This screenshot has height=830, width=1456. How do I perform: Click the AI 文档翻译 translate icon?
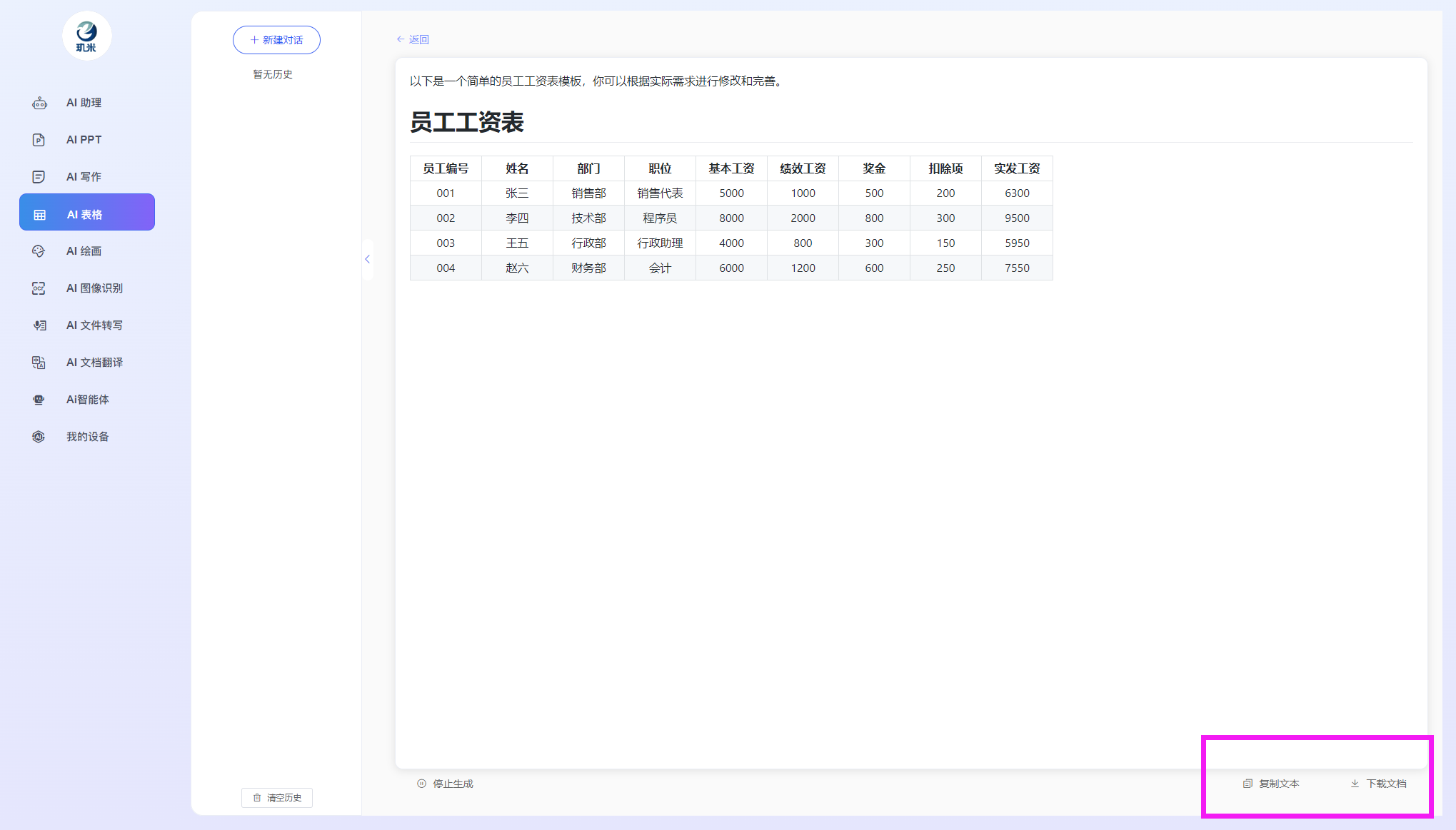click(x=39, y=363)
